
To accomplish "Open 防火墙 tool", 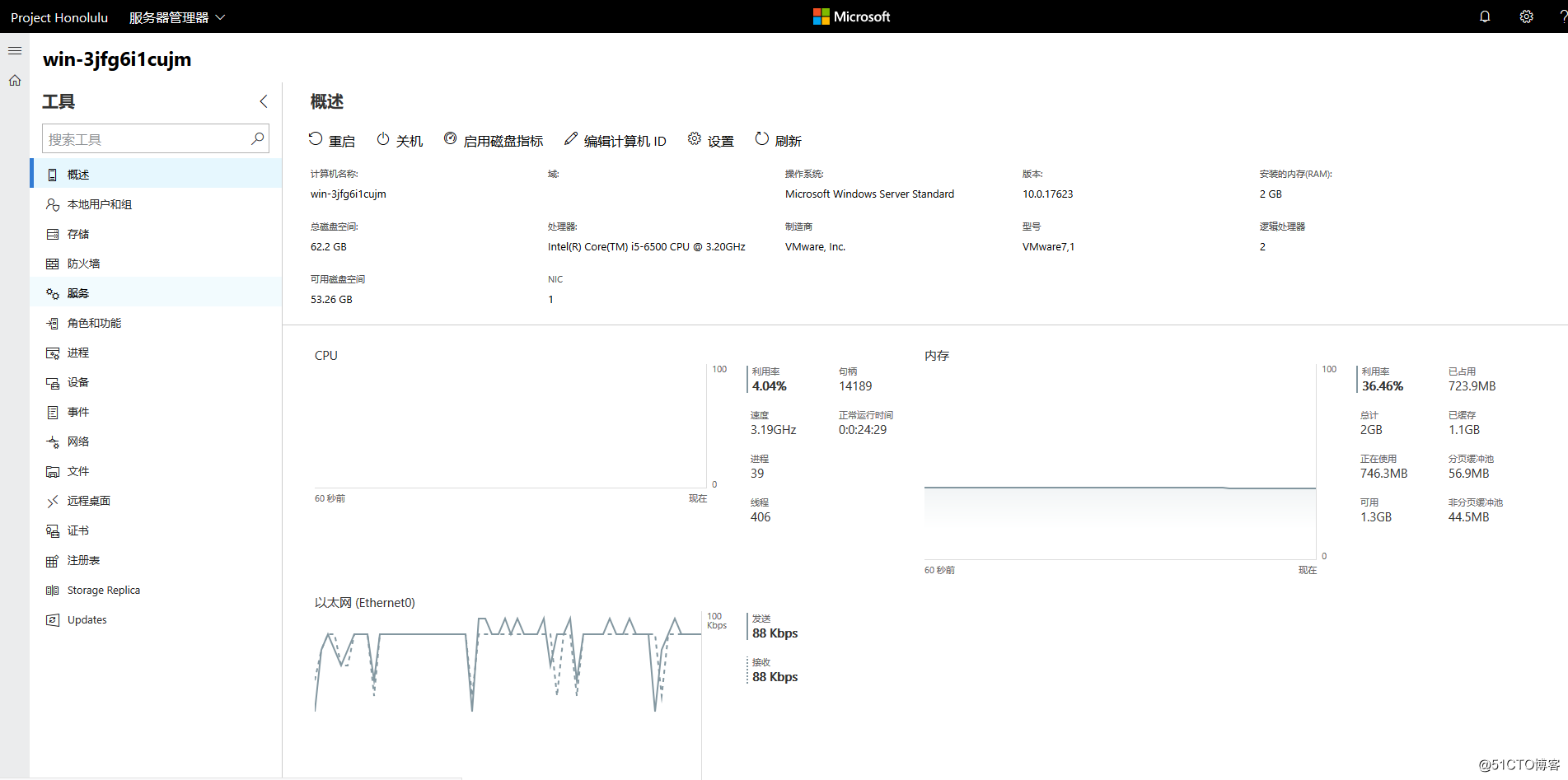I will 157,264.
